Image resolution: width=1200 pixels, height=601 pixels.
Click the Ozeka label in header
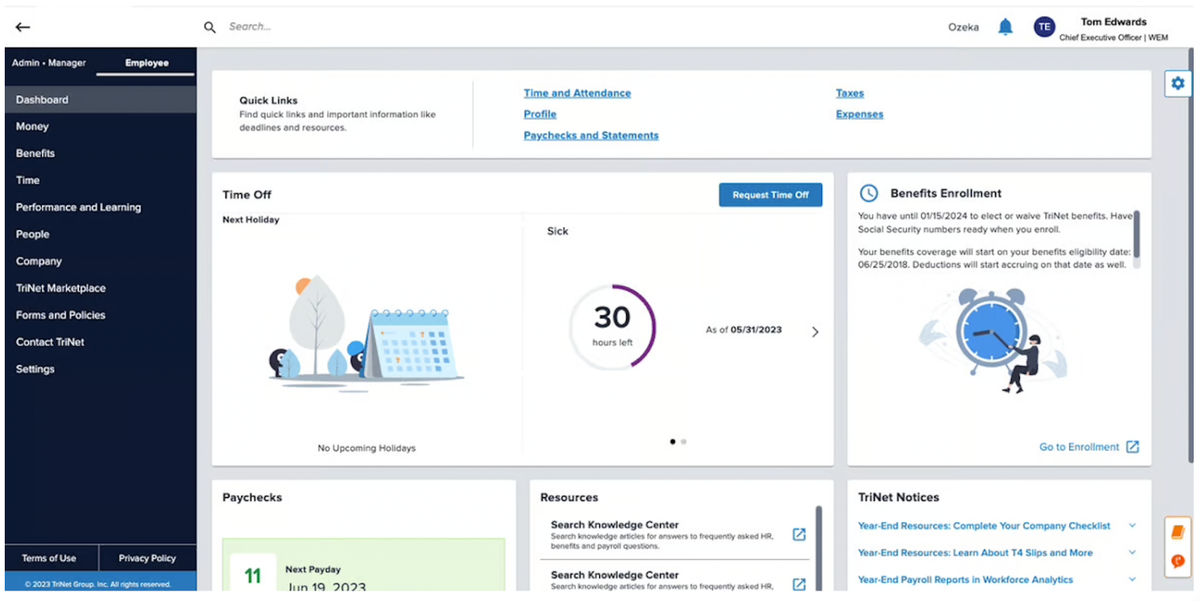963,27
